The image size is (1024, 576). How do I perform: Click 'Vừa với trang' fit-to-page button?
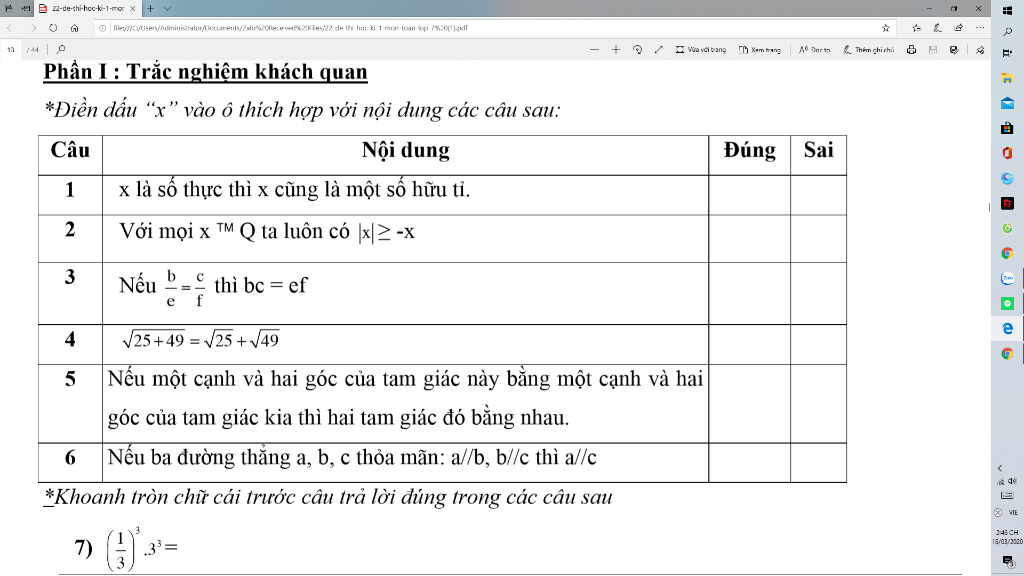click(x=701, y=50)
